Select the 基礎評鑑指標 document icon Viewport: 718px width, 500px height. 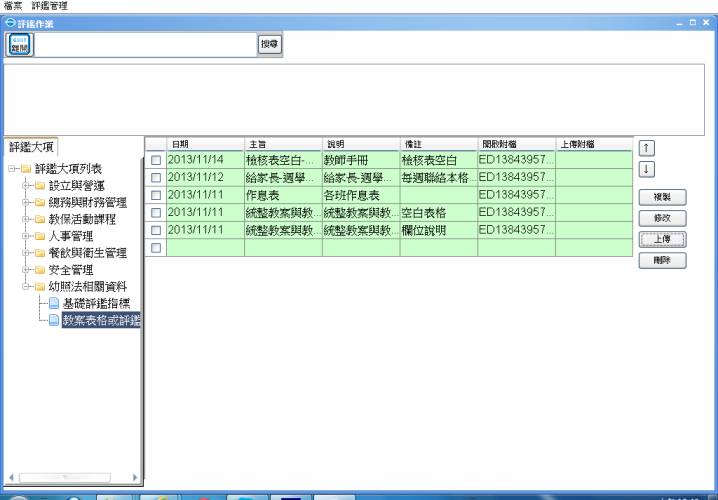pyautogui.click(x=54, y=302)
